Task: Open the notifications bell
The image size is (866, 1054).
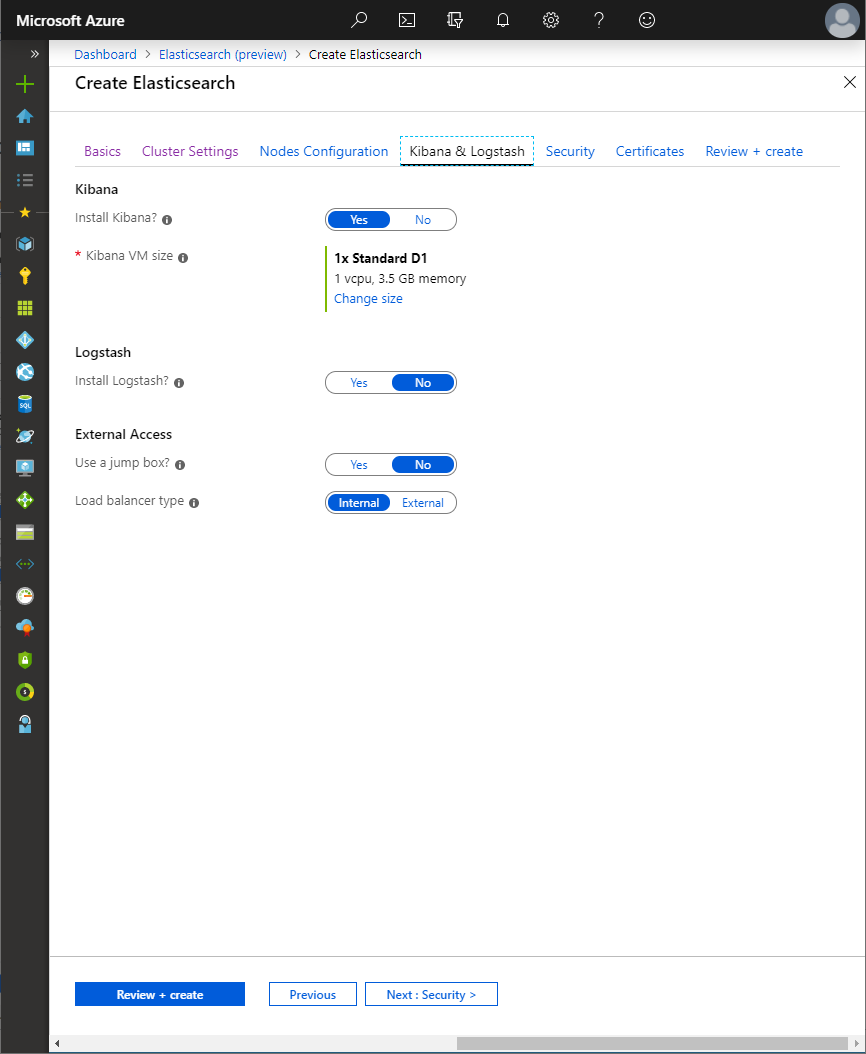Action: (502, 20)
